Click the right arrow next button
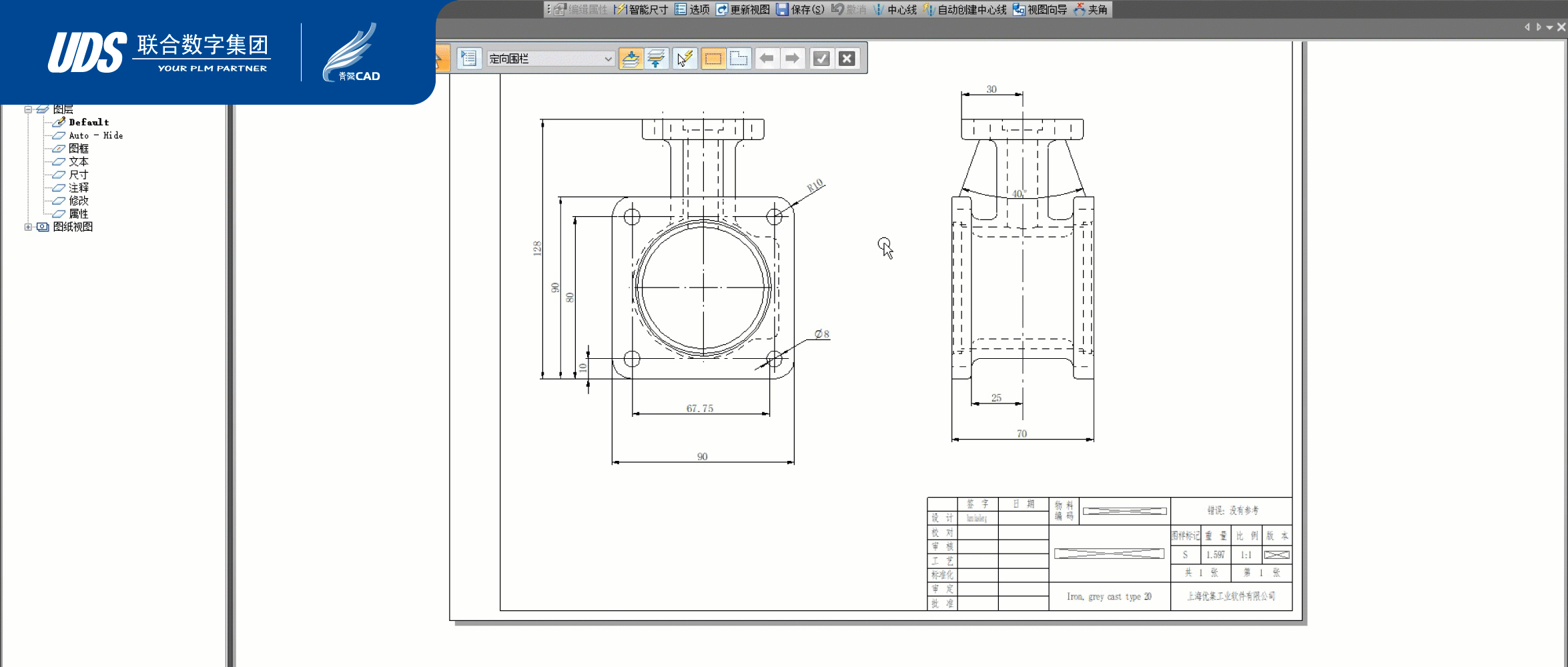 point(792,59)
